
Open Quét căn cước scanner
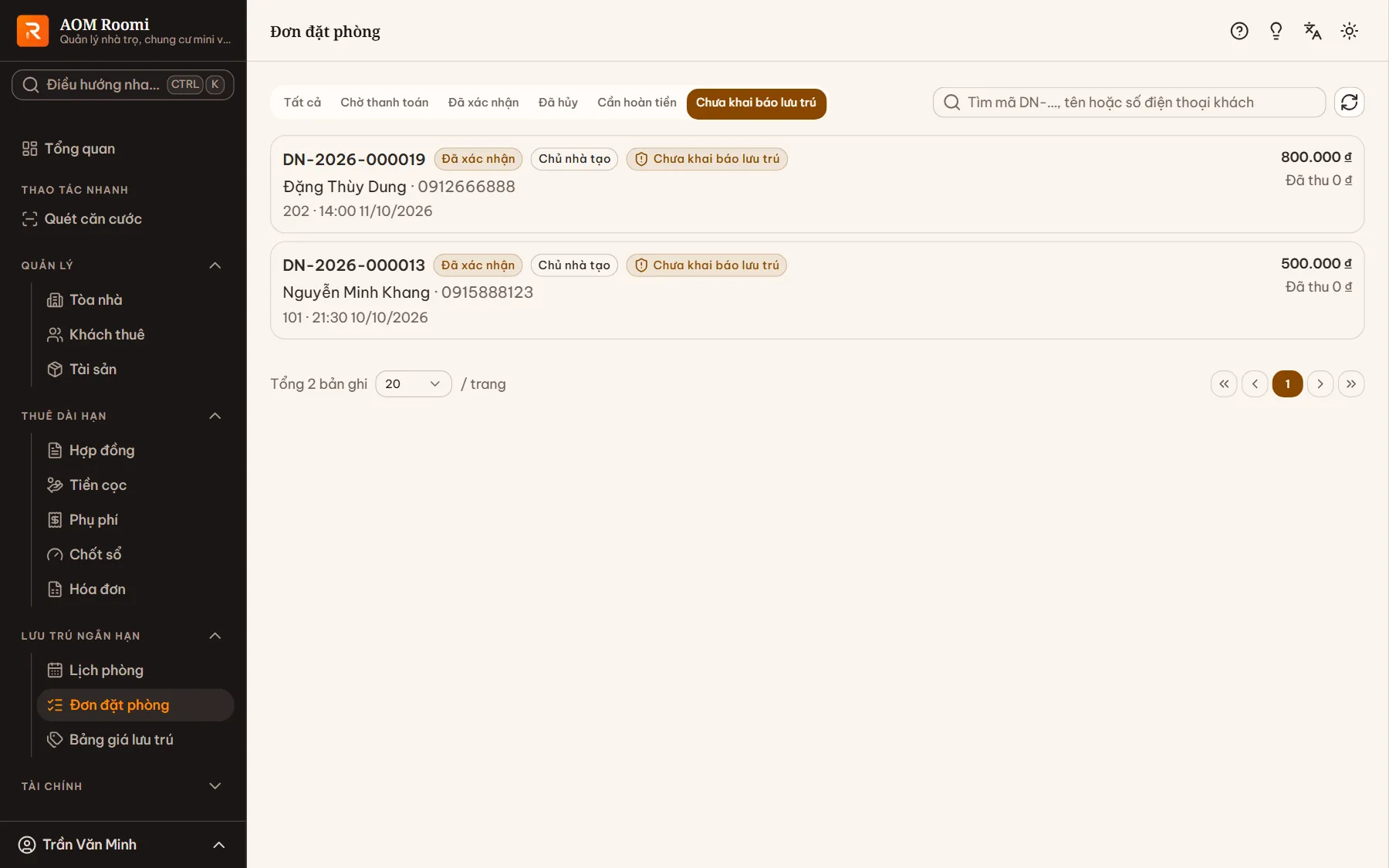coord(123,218)
